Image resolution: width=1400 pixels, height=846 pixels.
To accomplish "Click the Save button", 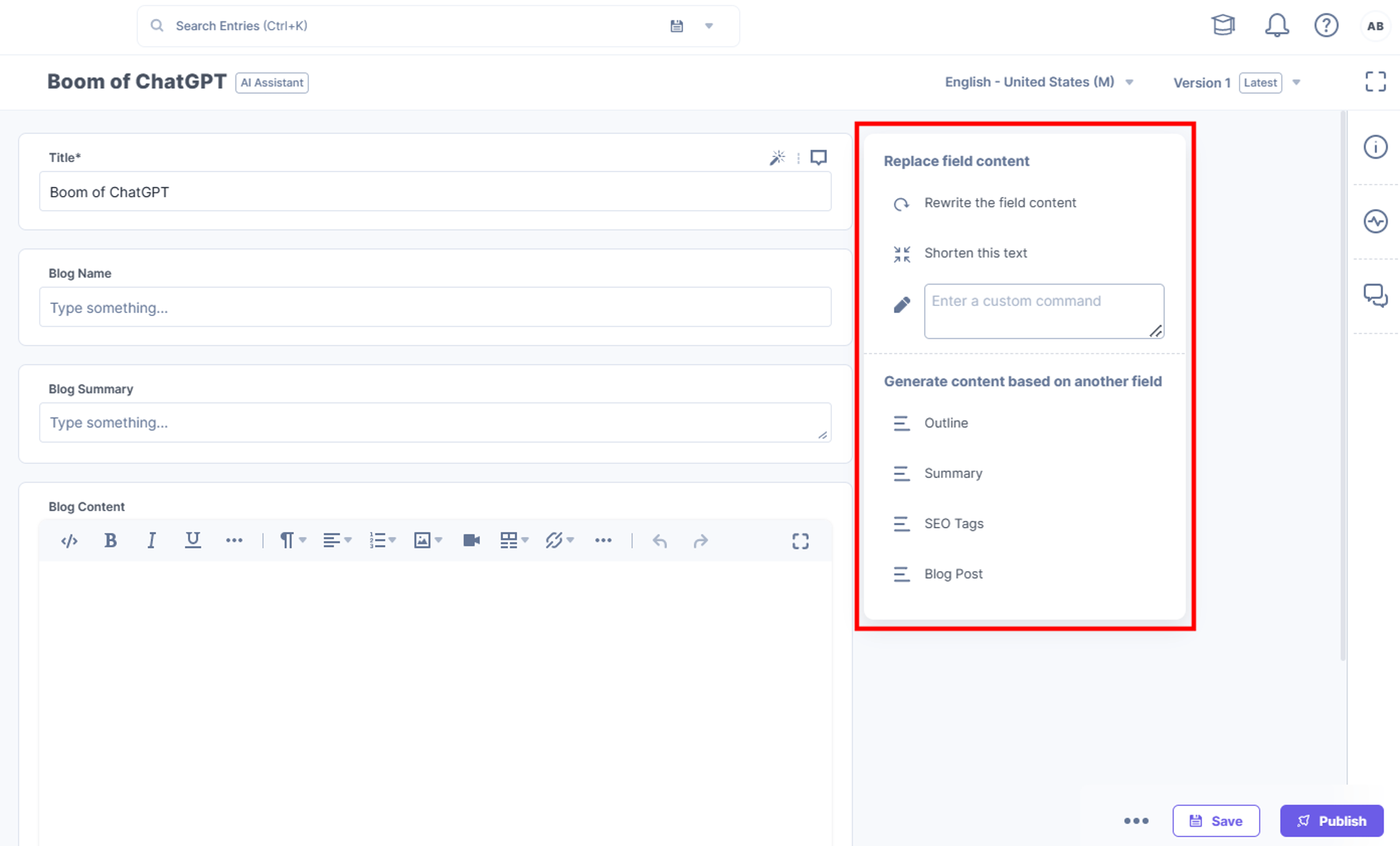I will 1216,821.
